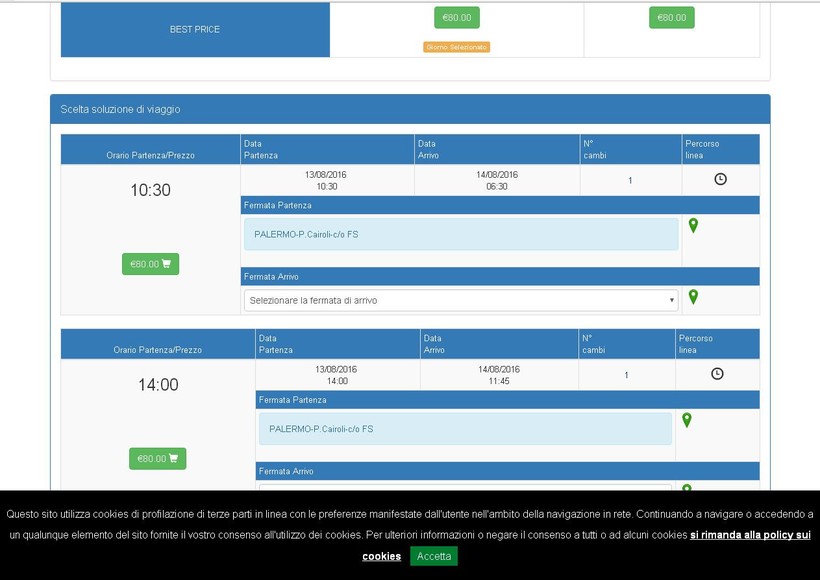Click arrival date 14/08/2016 06:30 cell
Screen dimensions: 820x580
[497, 180]
